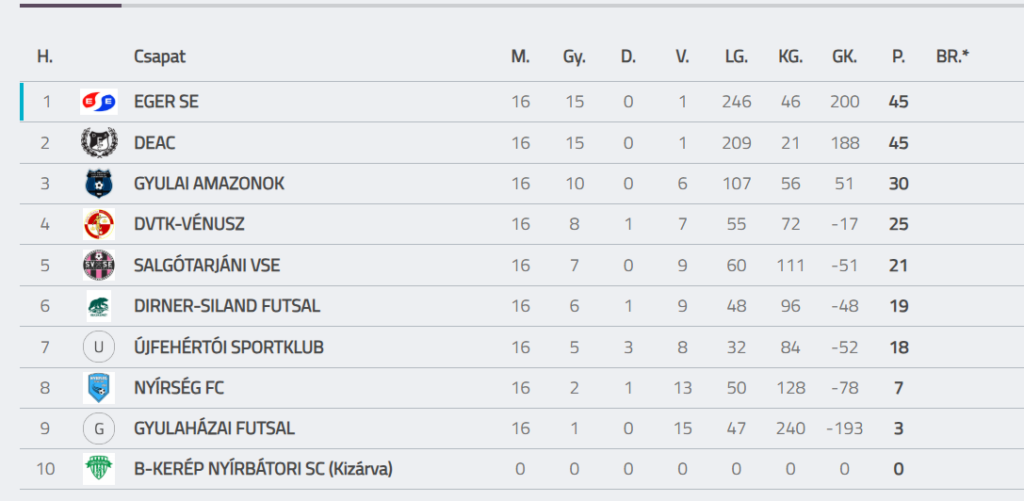
Task: Click the Újfehértói Sportklub letter U icon
Action: 98,348
